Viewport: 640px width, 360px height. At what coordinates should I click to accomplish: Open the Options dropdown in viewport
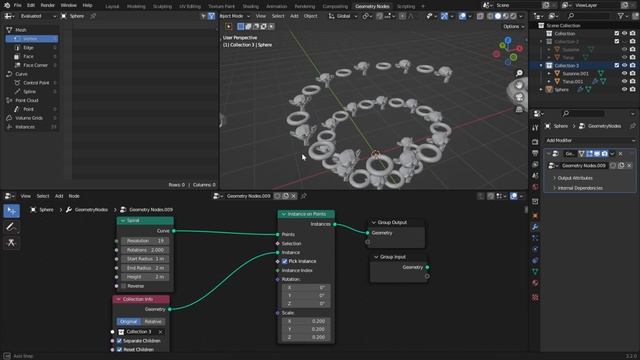(x=513, y=27)
